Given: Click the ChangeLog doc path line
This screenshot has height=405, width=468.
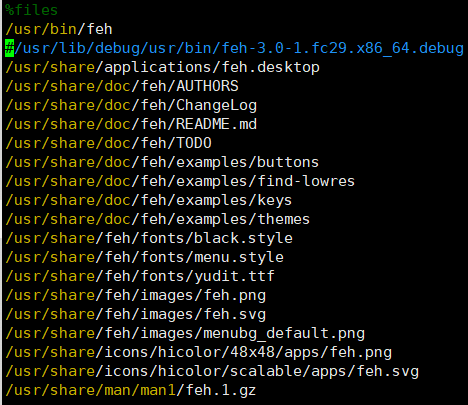Looking at the screenshot, I should pyautogui.click(x=131, y=105).
